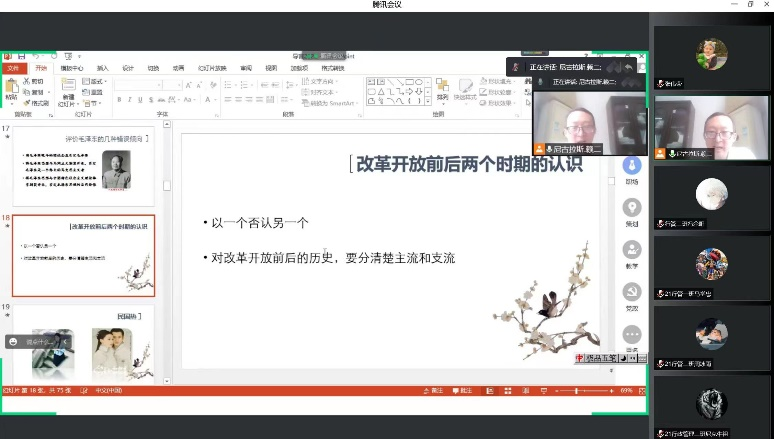This screenshot has width=774, height=439.
Task: Click the hammer and sickle icon in the sidebar
Action: point(631,292)
